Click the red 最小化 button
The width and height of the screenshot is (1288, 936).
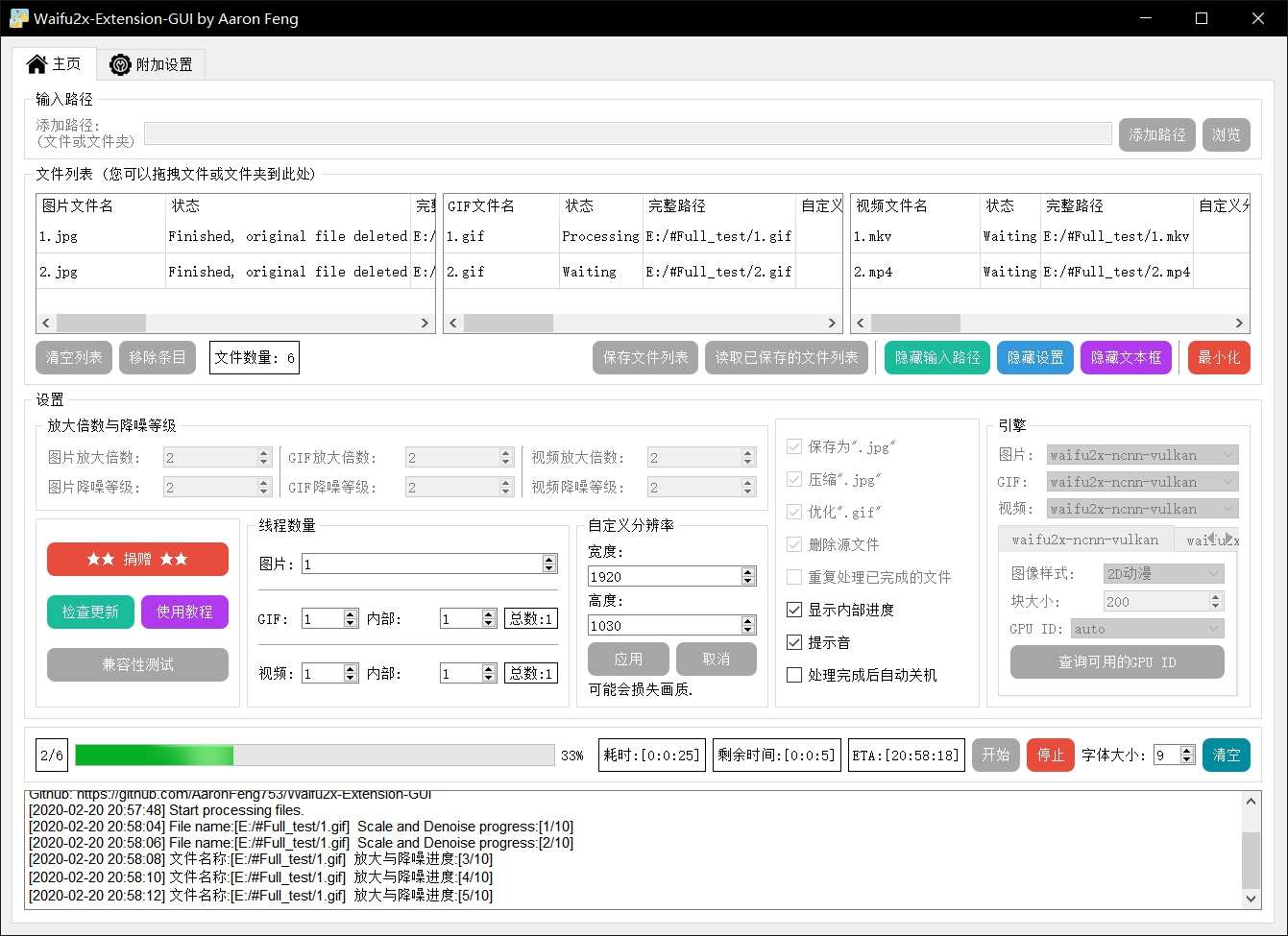[1219, 358]
